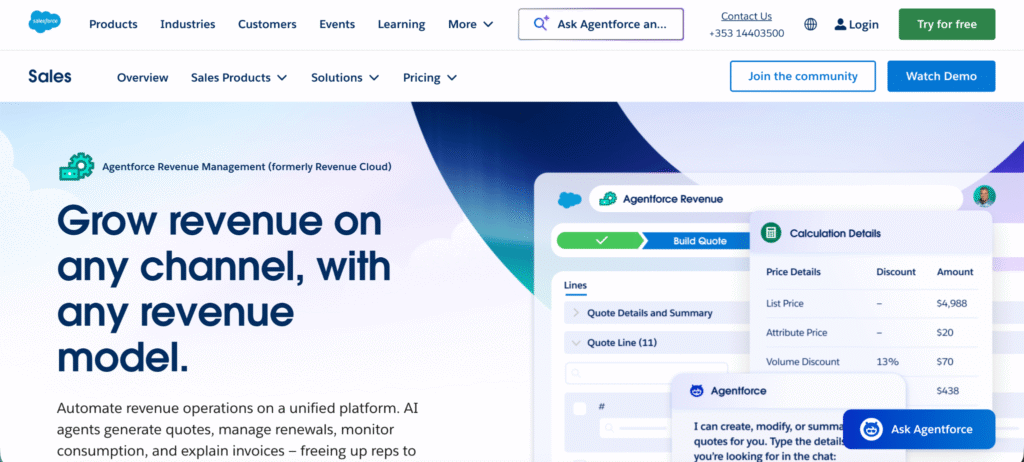Click the Calculation Details spreadsheet icon
The width and height of the screenshot is (1024, 462).
point(771,233)
